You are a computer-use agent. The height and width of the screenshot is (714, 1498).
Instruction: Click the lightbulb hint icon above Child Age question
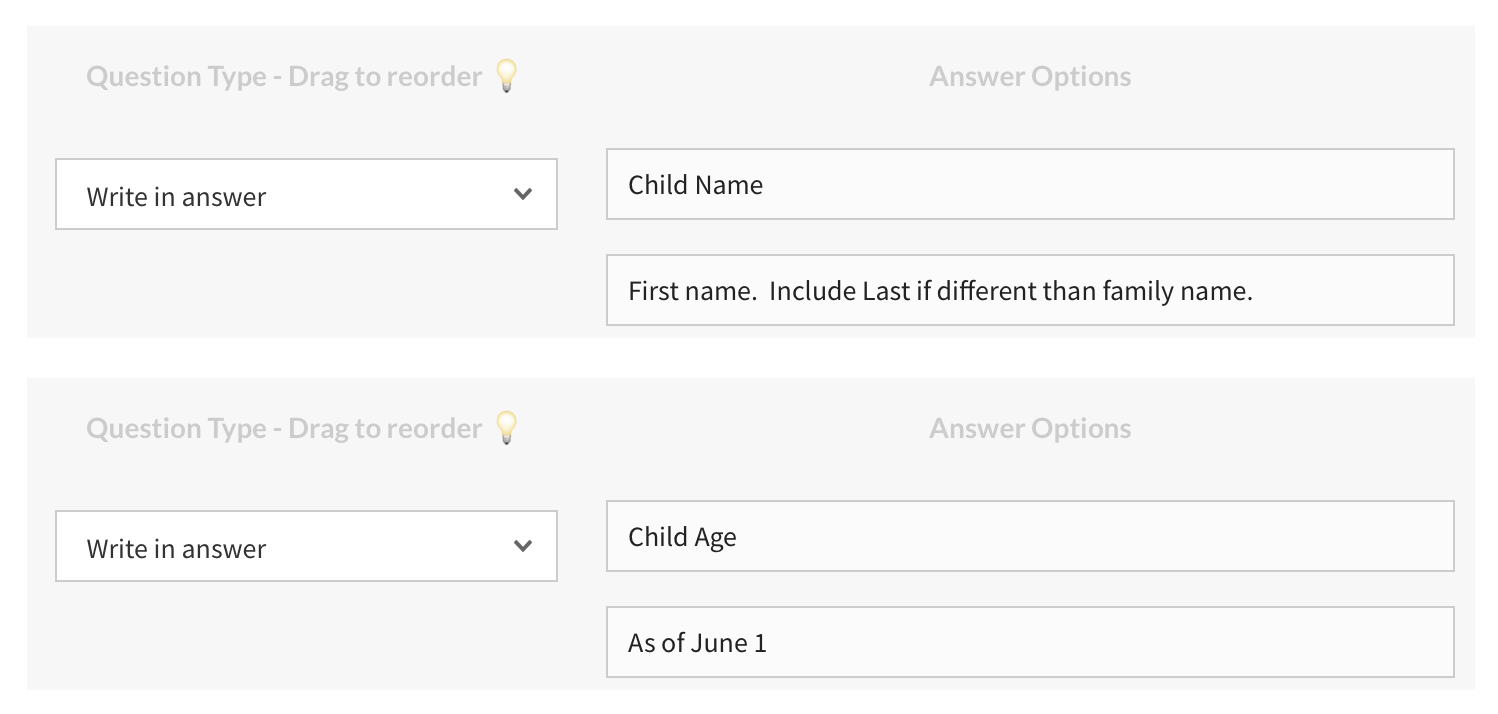(508, 428)
